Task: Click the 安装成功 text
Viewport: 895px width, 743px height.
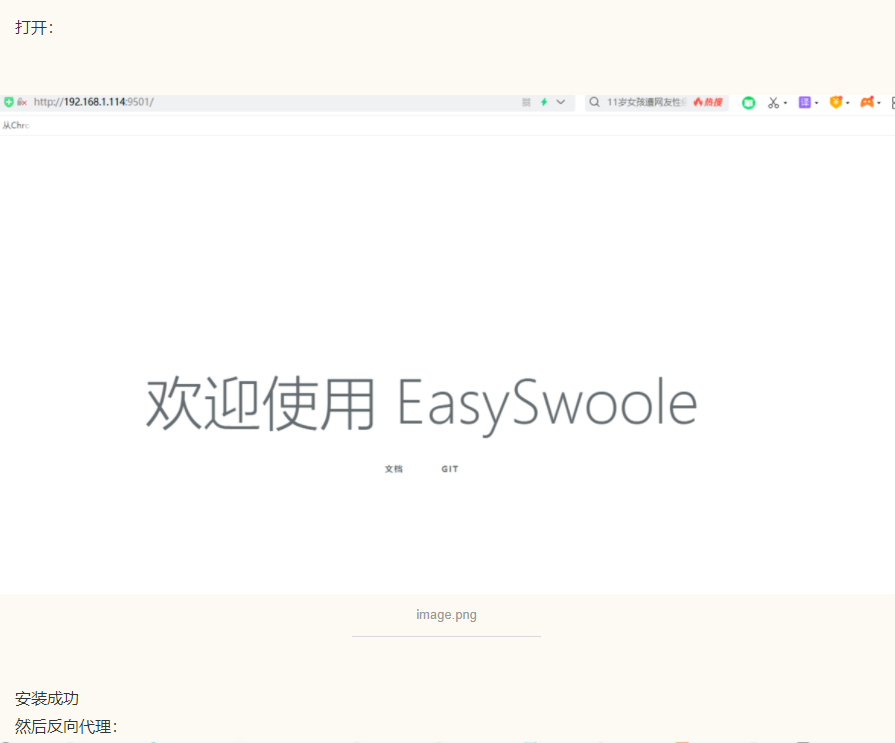Action: point(47,698)
